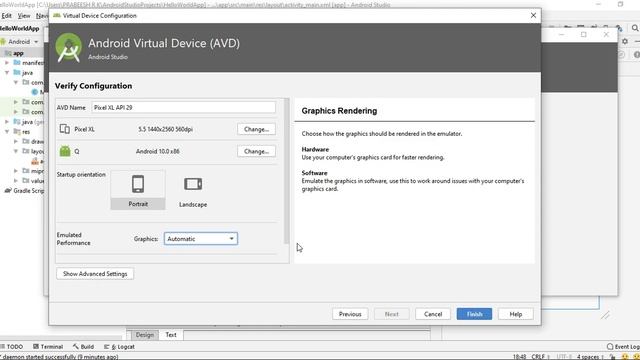Select Gradle Scripts in project tree
Screen dimensions: 640x360
(x=24, y=191)
